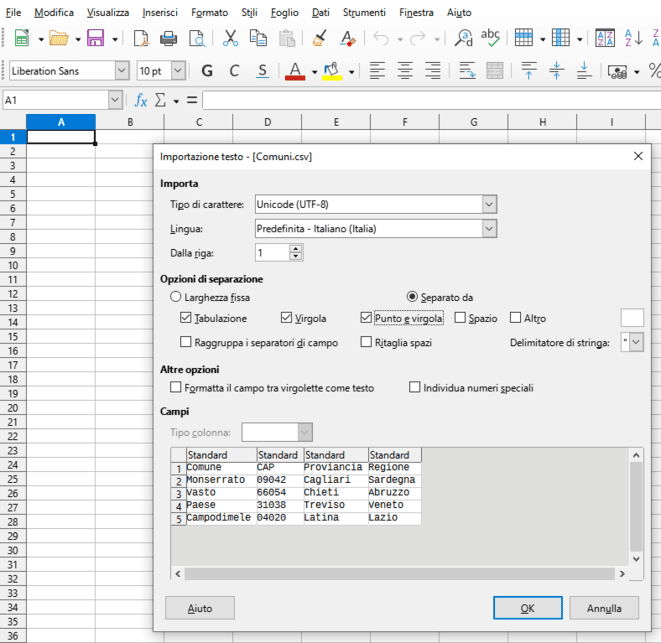The width and height of the screenshot is (661, 643).
Task: Open the font size dropdown
Action: [178, 71]
